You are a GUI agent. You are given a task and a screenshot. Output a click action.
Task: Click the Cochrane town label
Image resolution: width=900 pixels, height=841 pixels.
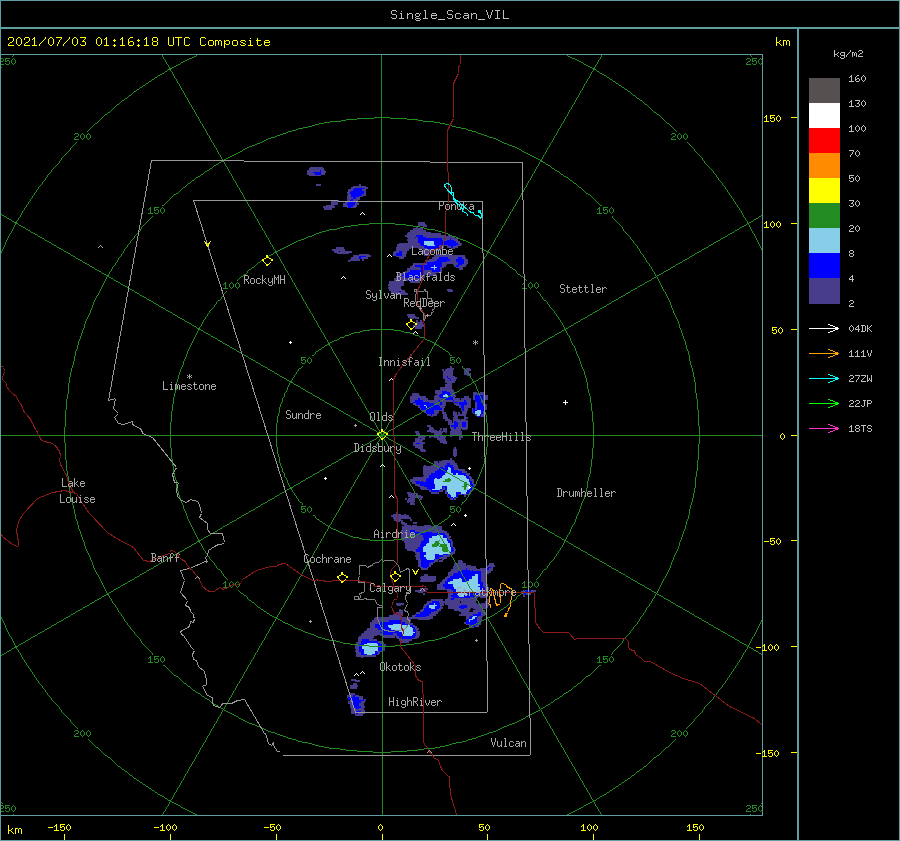(x=327, y=559)
